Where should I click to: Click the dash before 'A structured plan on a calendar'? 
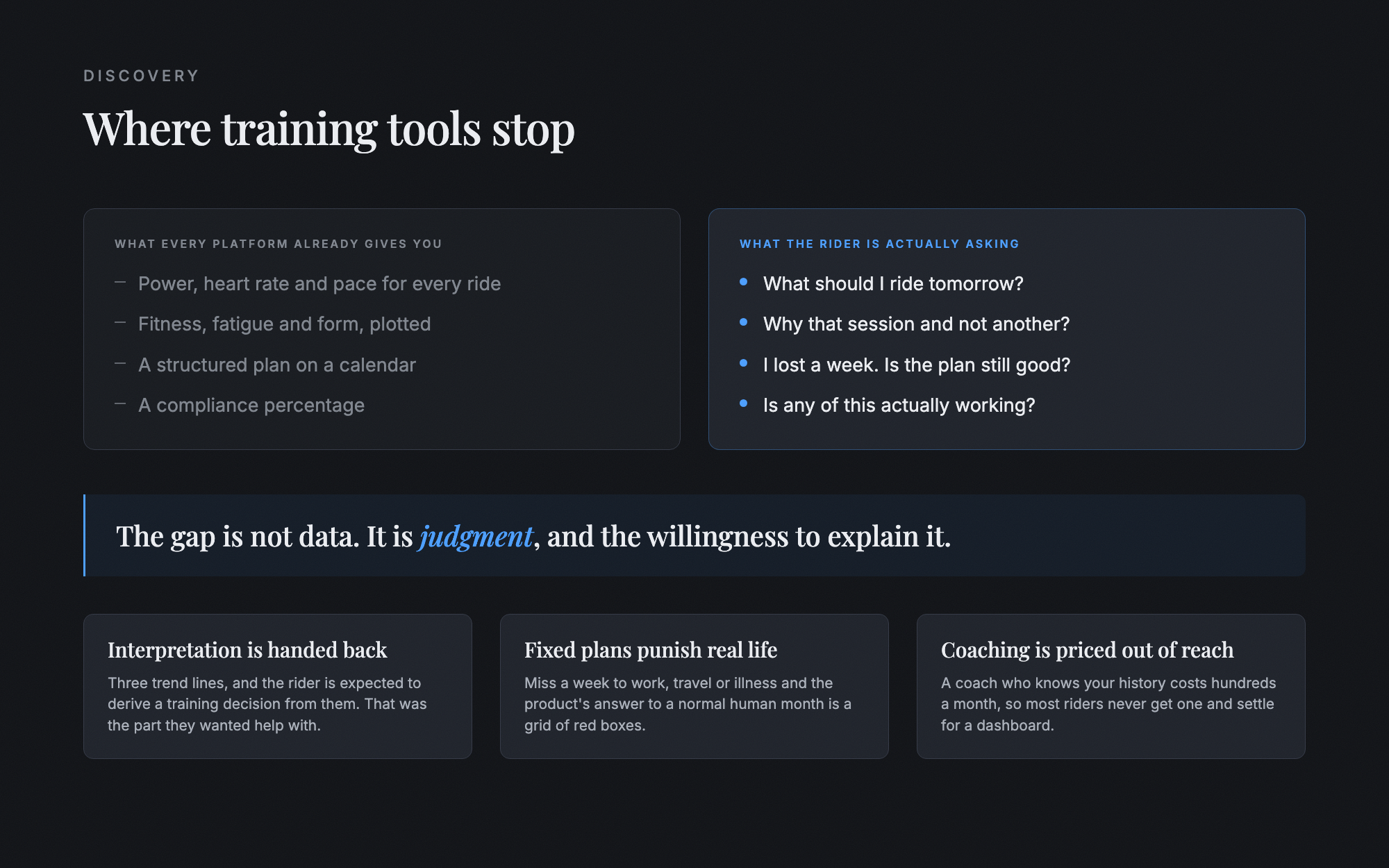[120, 363]
